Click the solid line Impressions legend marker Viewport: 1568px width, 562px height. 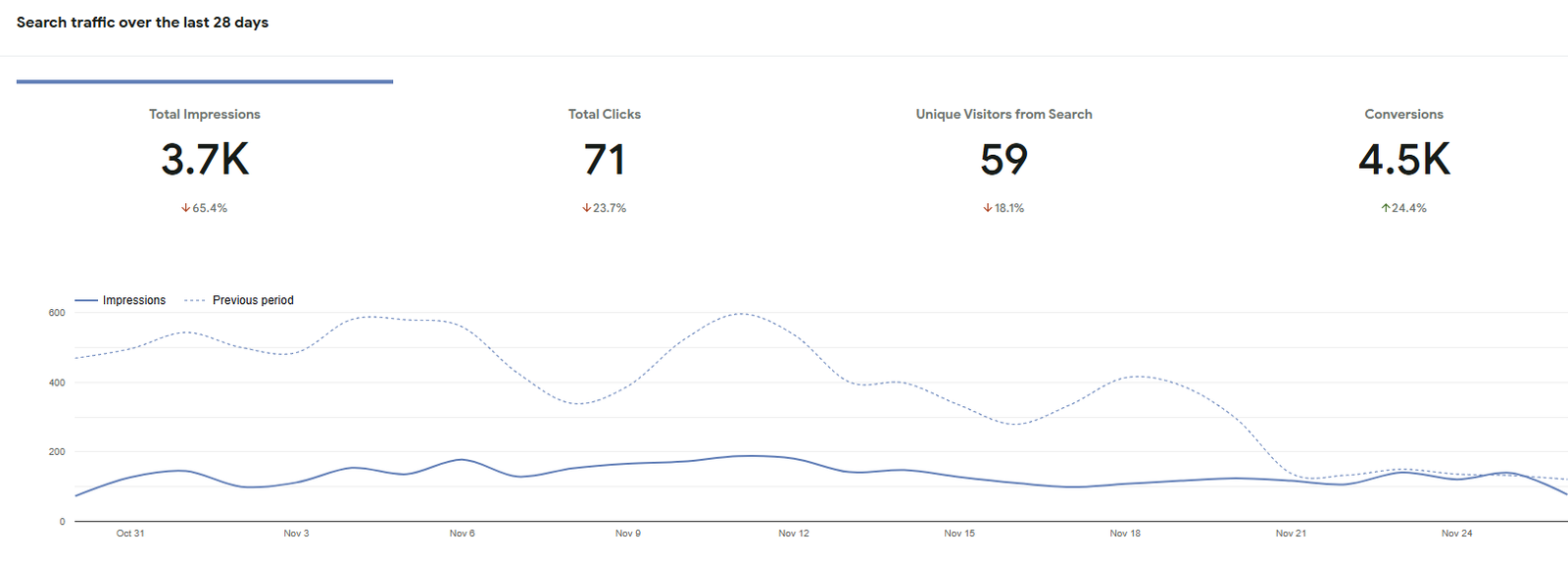click(x=86, y=300)
